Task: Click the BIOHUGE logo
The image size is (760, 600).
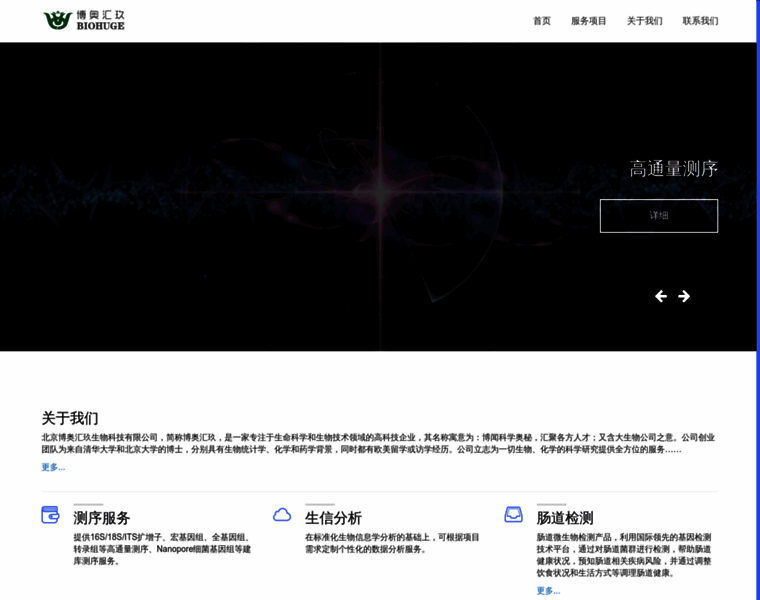Action: coord(84,20)
